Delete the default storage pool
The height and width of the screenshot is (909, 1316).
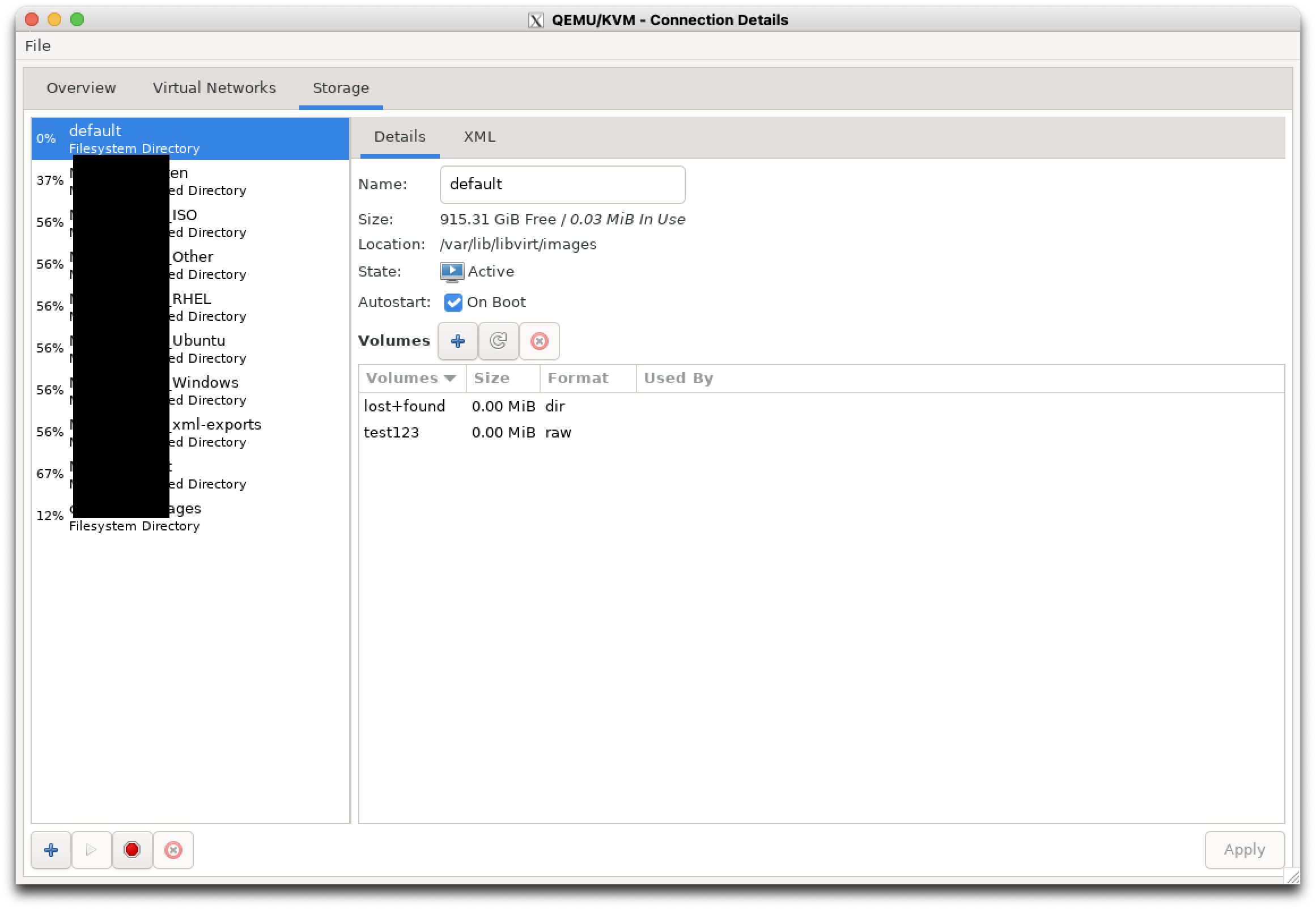pyautogui.click(x=173, y=849)
